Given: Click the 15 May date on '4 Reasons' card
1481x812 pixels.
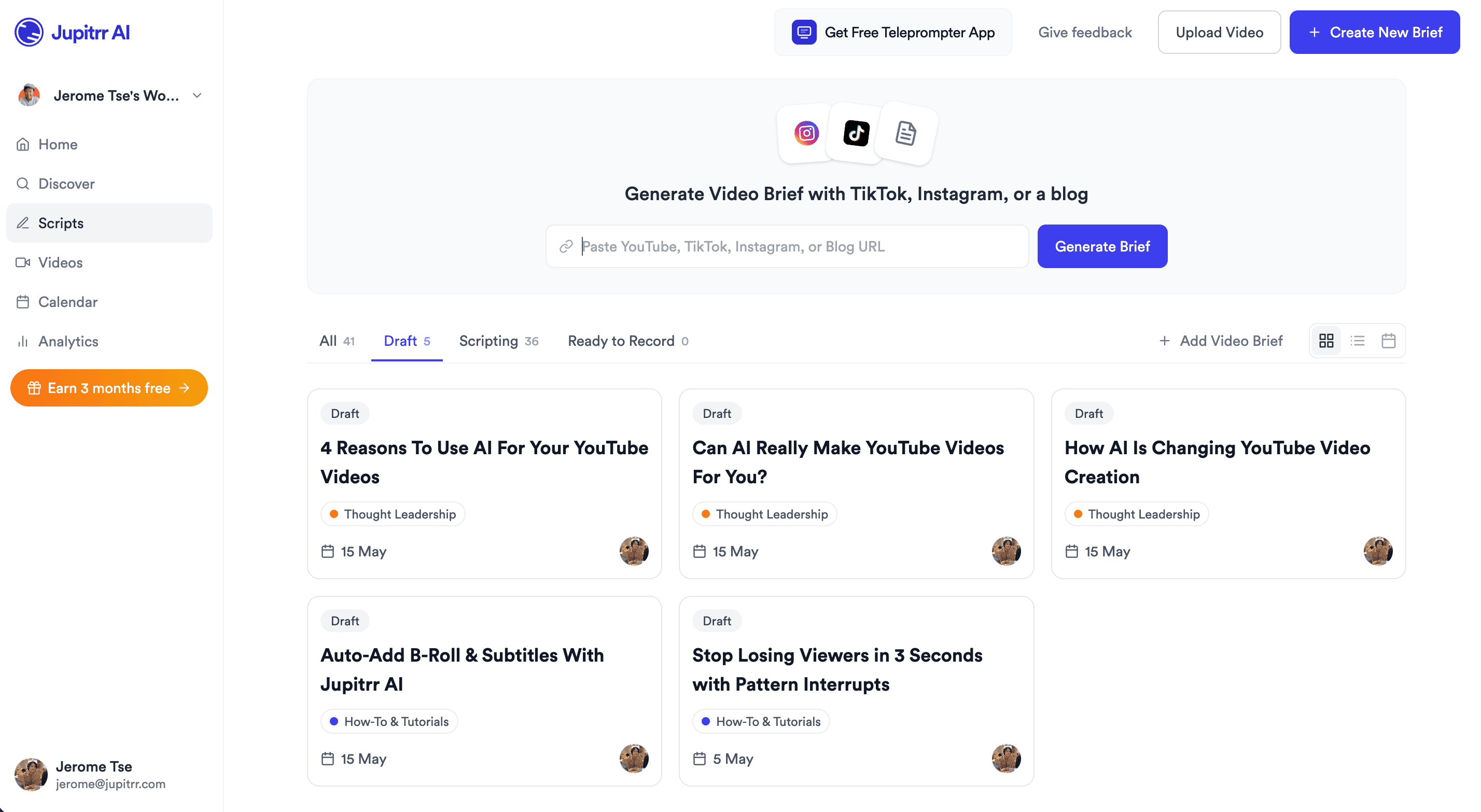Looking at the screenshot, I should coord(354,552).
